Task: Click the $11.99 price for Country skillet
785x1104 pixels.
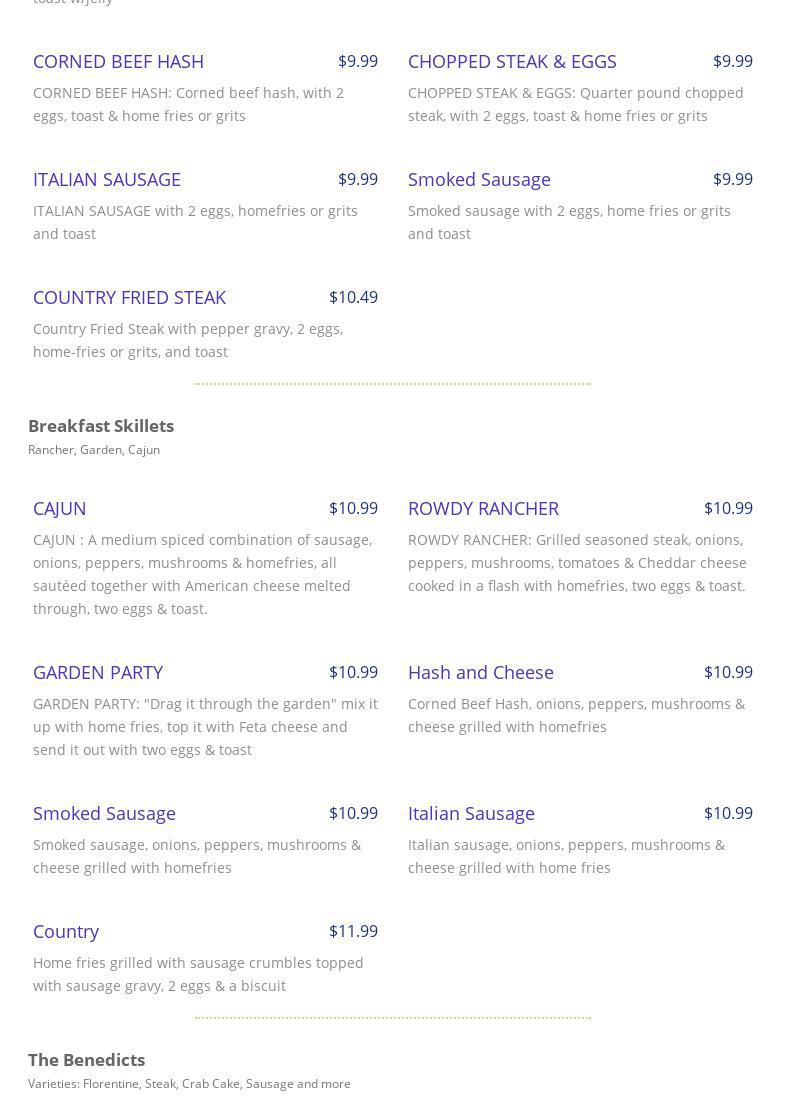Action: coord(353,931)
